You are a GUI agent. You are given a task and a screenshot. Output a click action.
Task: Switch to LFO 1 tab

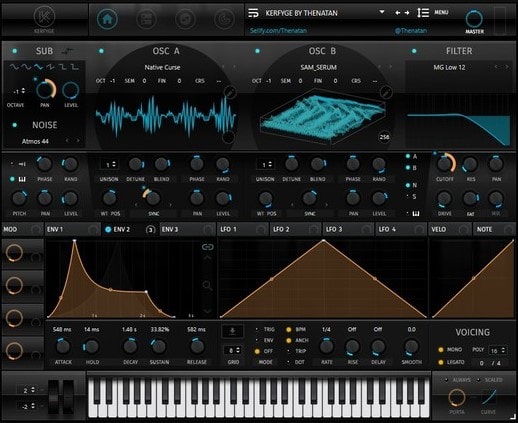(x=243, y=229)
